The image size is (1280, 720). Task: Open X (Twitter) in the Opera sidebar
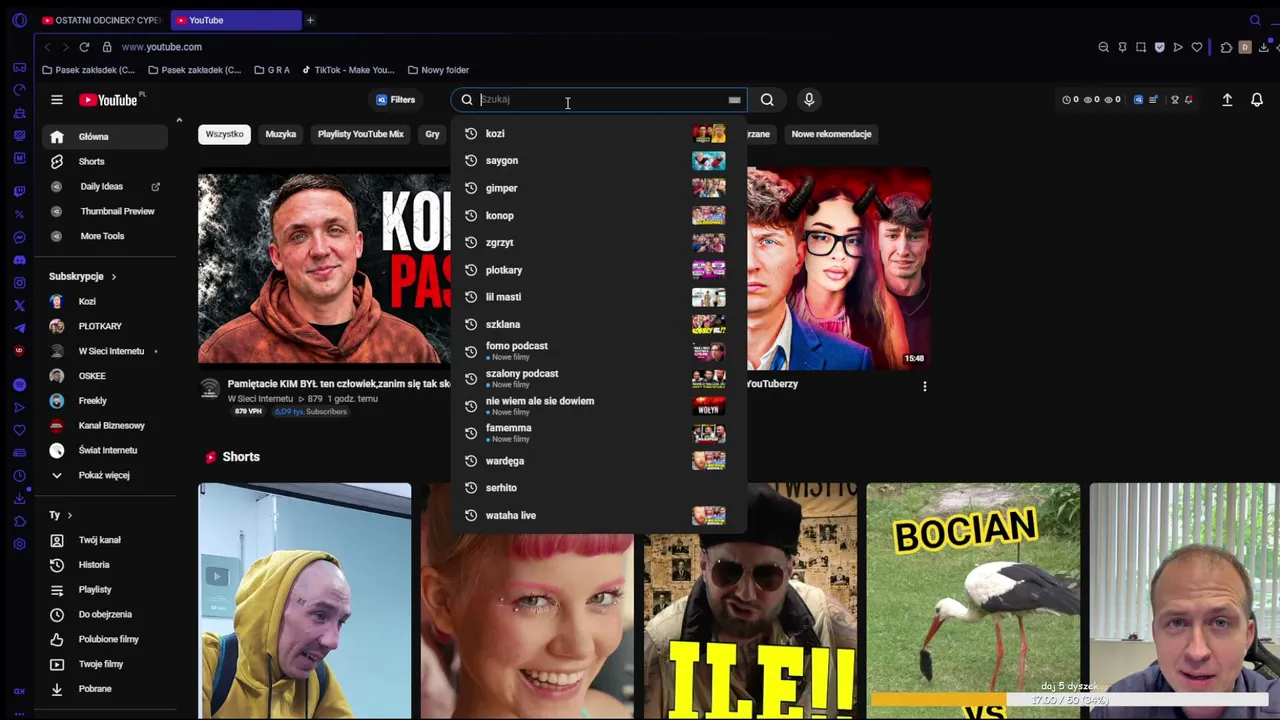tap(19, 306)
